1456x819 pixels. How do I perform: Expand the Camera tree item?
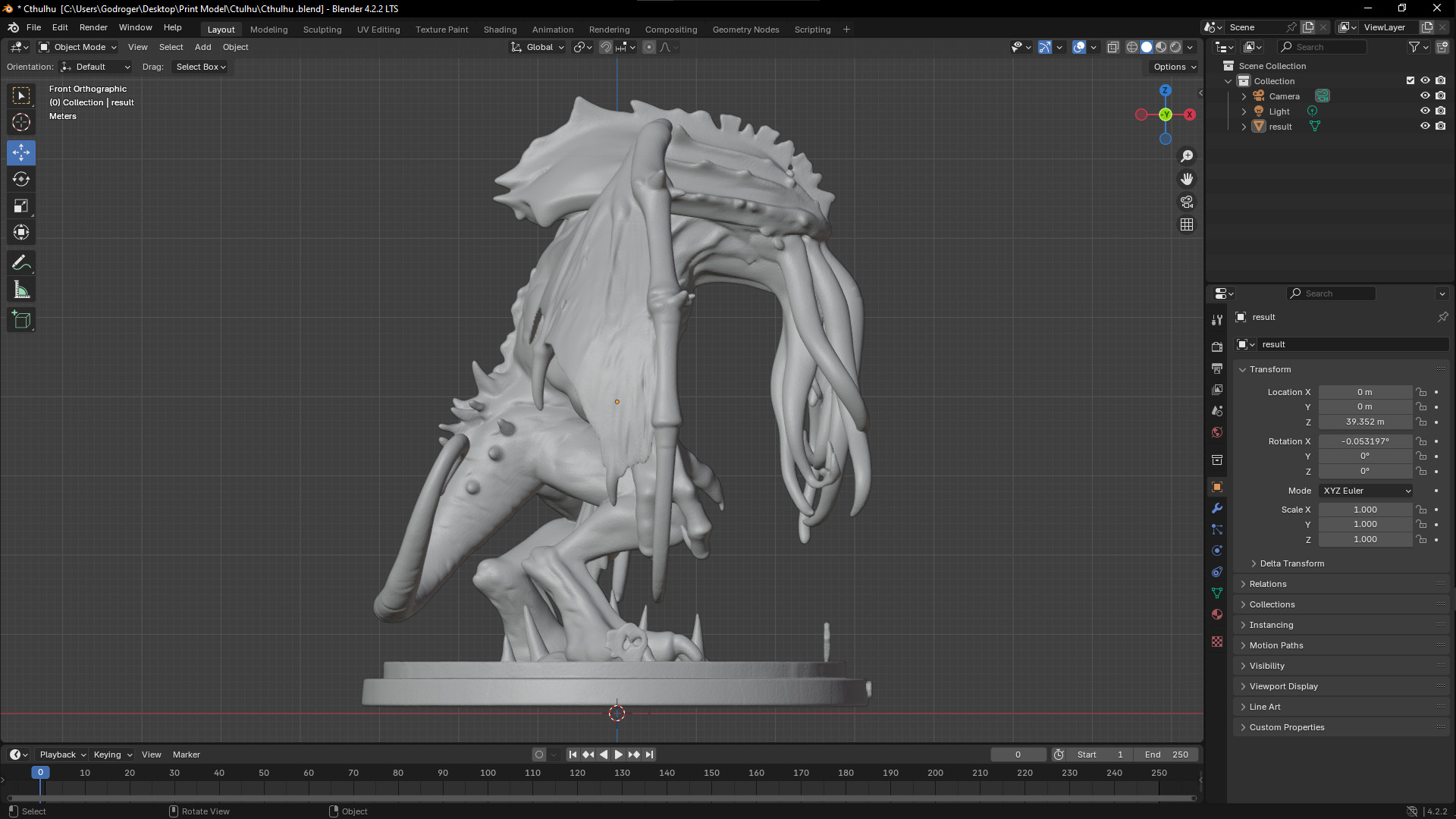tap(1244, 96)
